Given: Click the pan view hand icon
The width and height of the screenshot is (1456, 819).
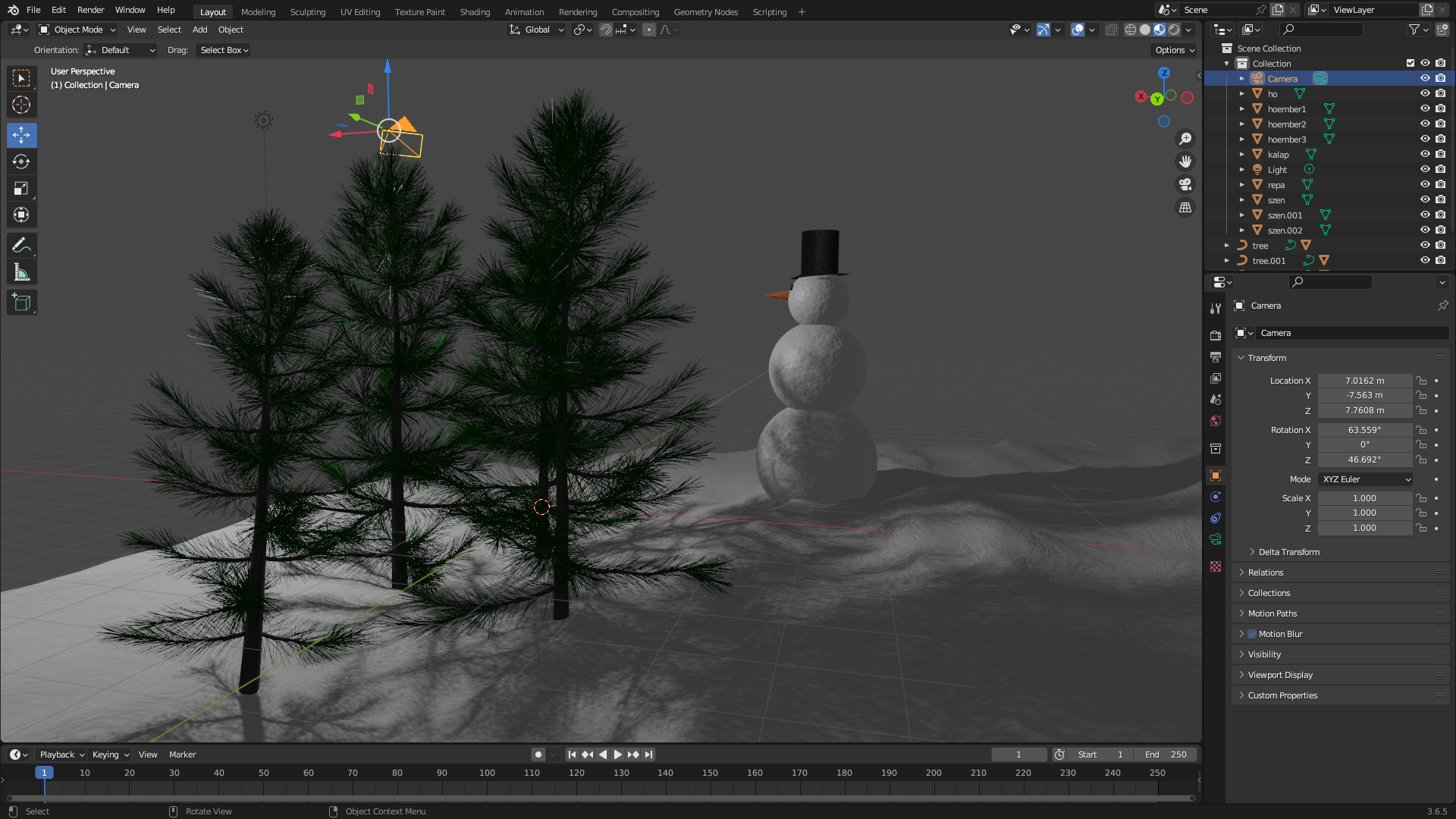Looking at the screenshot, I should [x=1185, y=162].
